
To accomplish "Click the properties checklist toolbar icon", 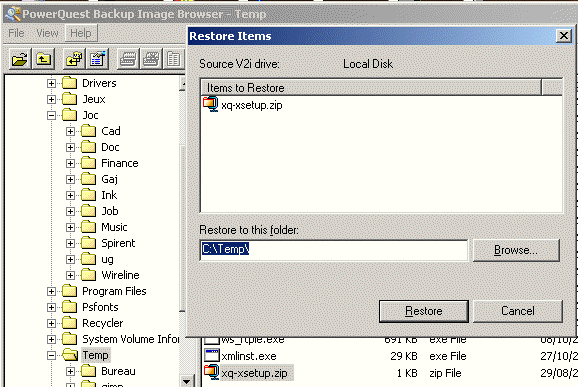I will tap(97, 59).
